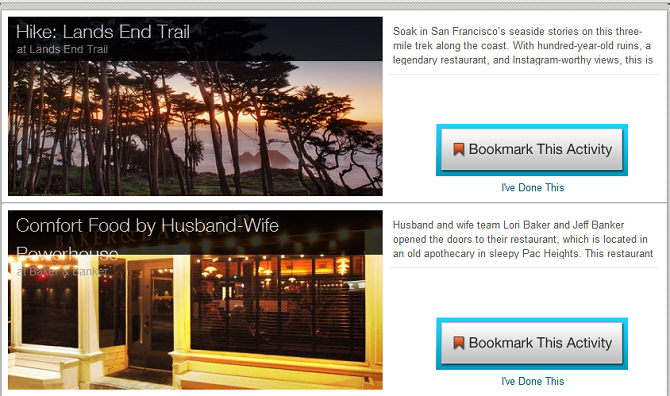Mark Lands End Trail as I've Done This

(532, 188)
